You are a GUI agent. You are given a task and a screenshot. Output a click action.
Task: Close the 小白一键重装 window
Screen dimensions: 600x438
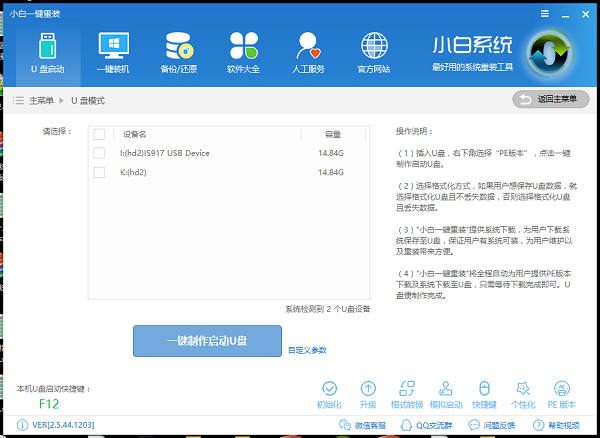[x=585, y=14]
